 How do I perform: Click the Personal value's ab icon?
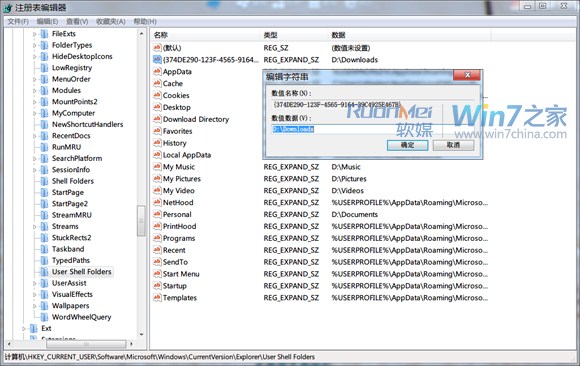pos(157,214)
